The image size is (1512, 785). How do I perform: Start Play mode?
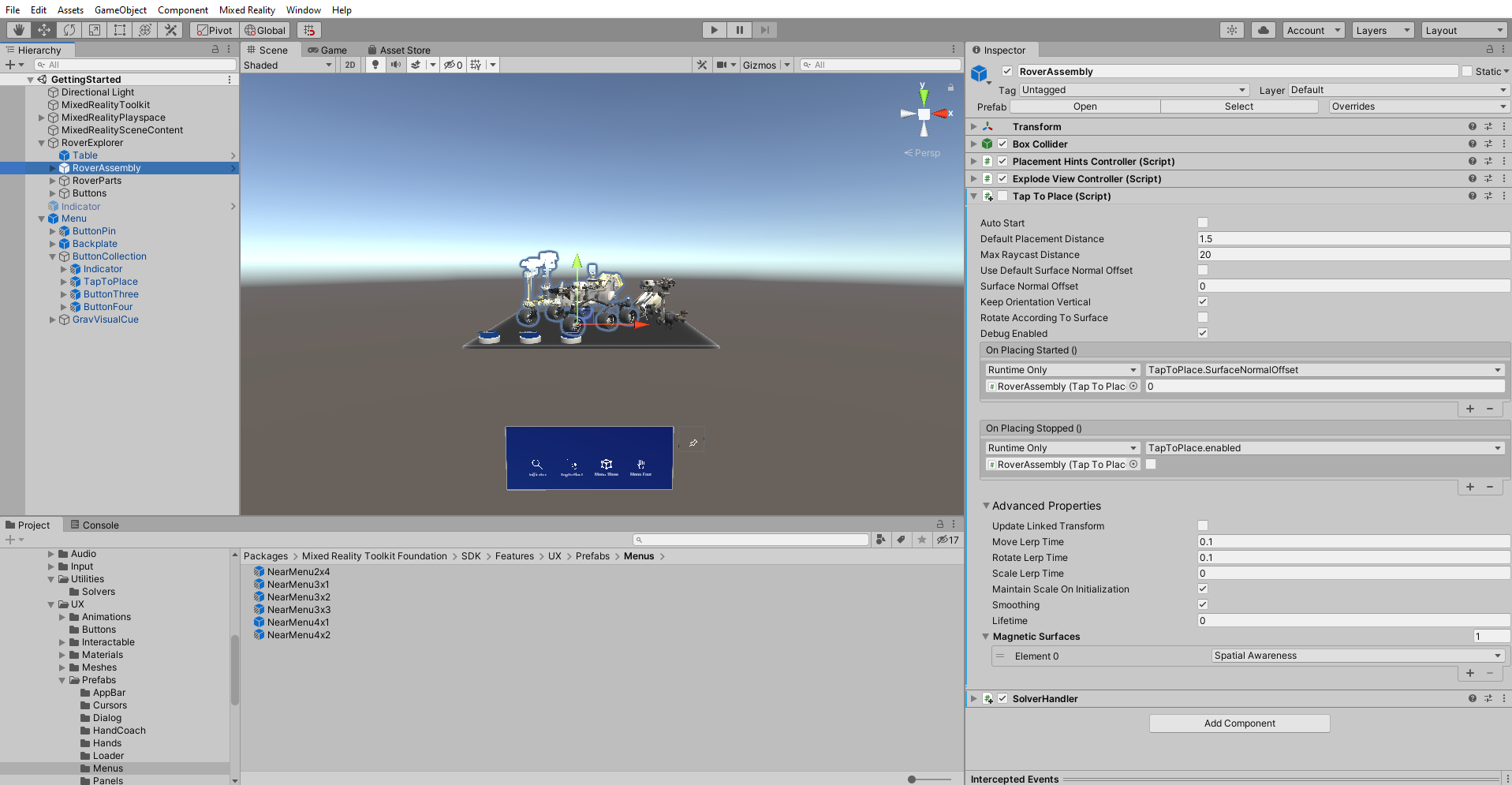tap(714, 30)
